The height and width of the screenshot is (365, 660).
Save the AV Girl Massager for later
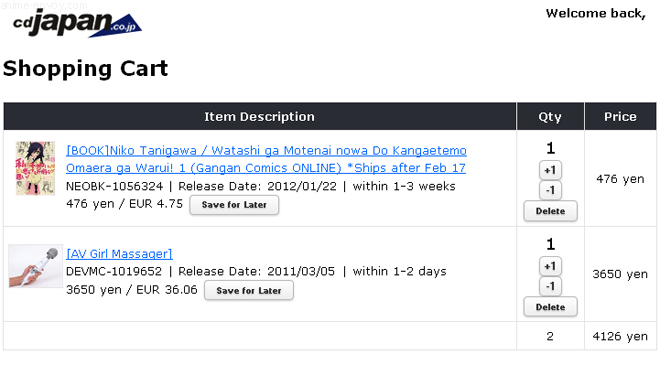249,290
